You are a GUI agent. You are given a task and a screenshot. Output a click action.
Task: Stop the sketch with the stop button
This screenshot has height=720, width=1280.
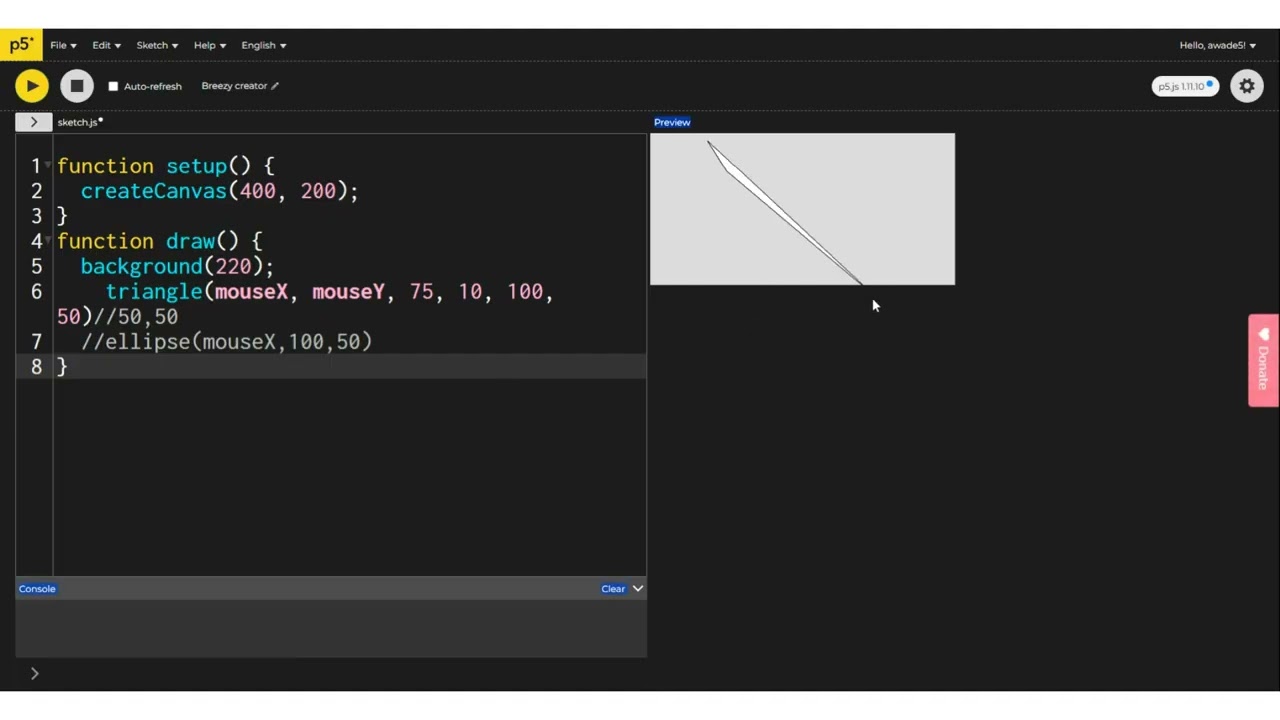(x=77, y=86)
